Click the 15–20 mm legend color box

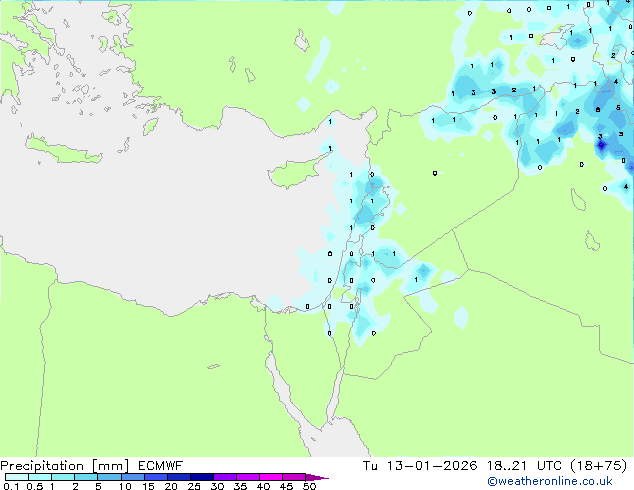click(155, 477)
